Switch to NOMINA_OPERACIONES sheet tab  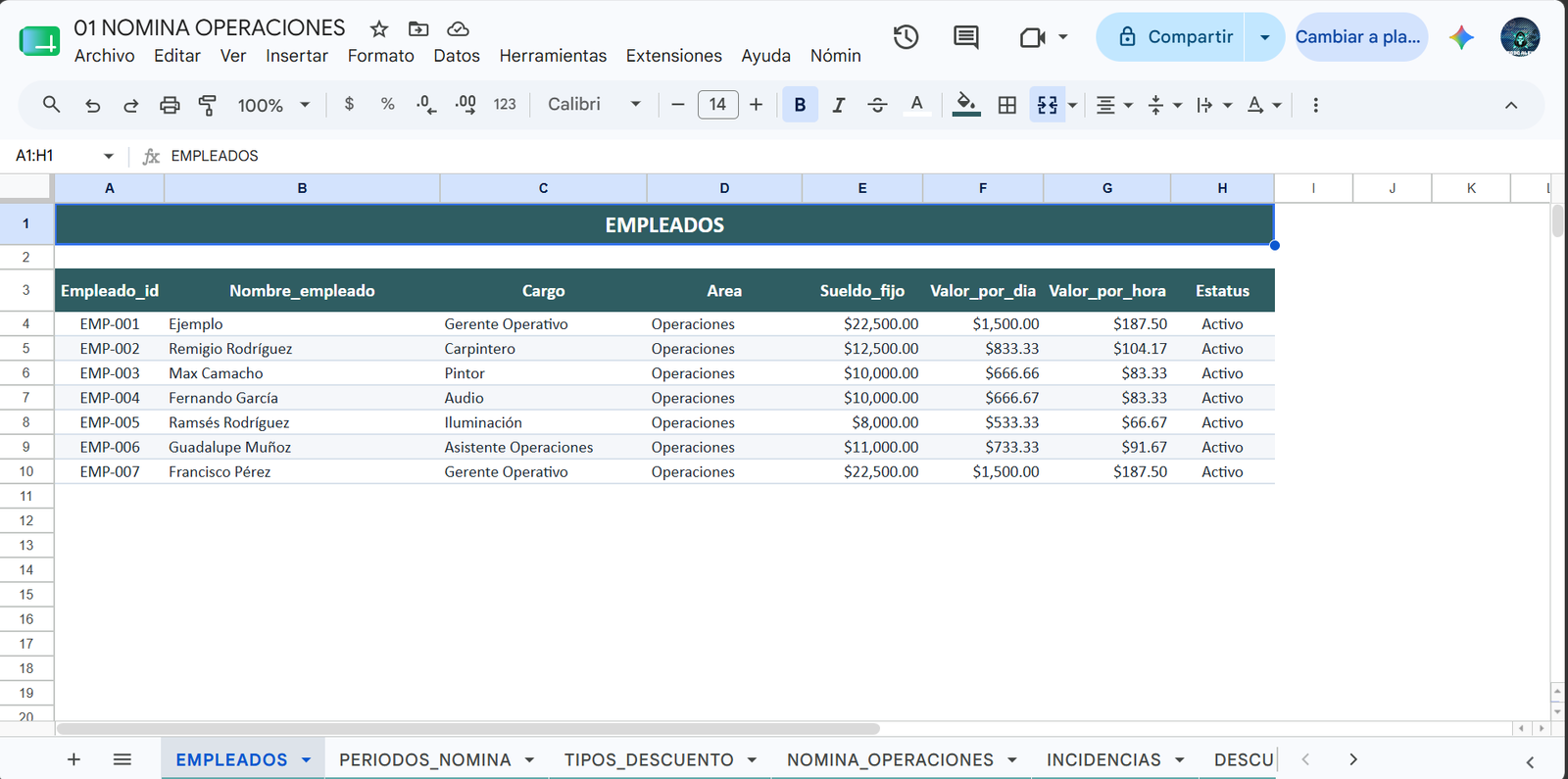890,759
